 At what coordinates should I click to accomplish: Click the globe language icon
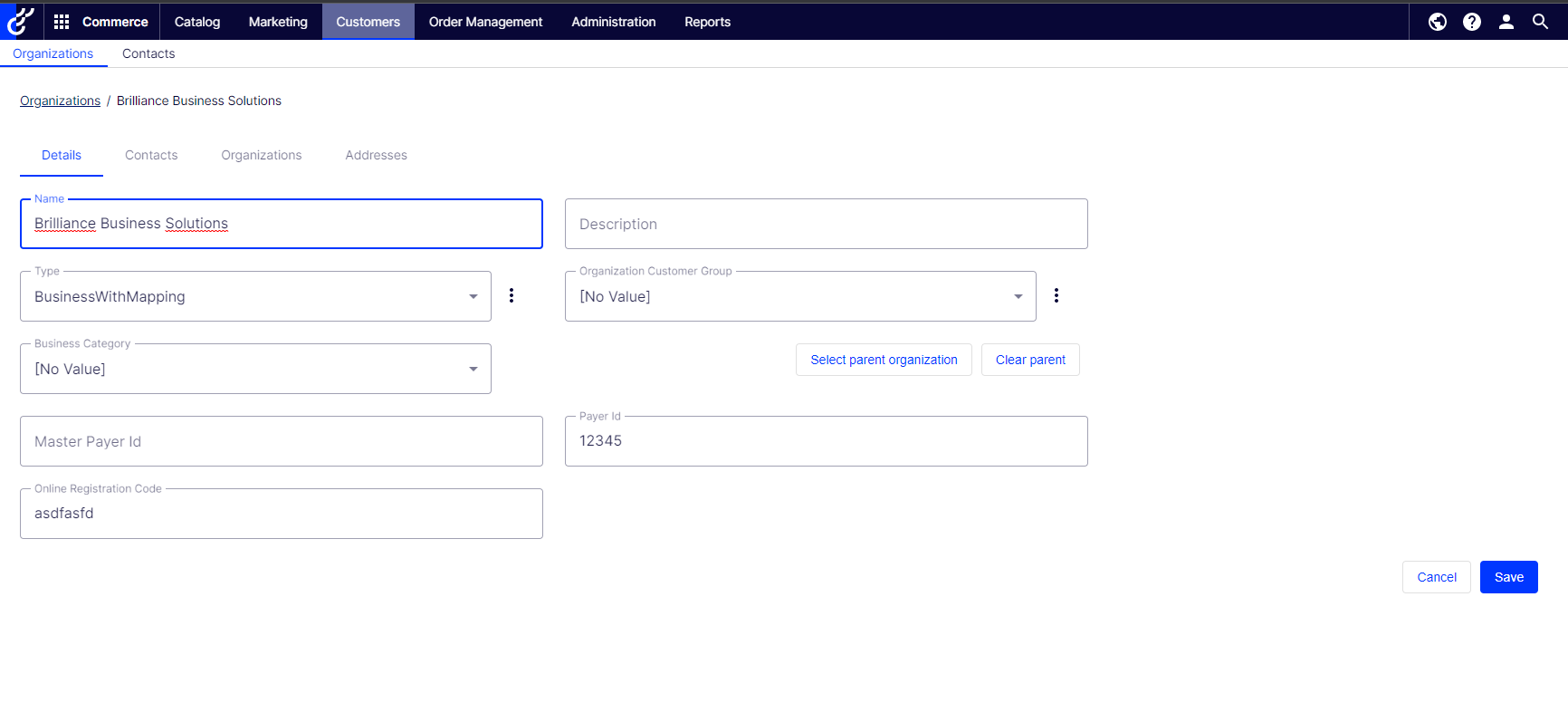pos(1438,22)
